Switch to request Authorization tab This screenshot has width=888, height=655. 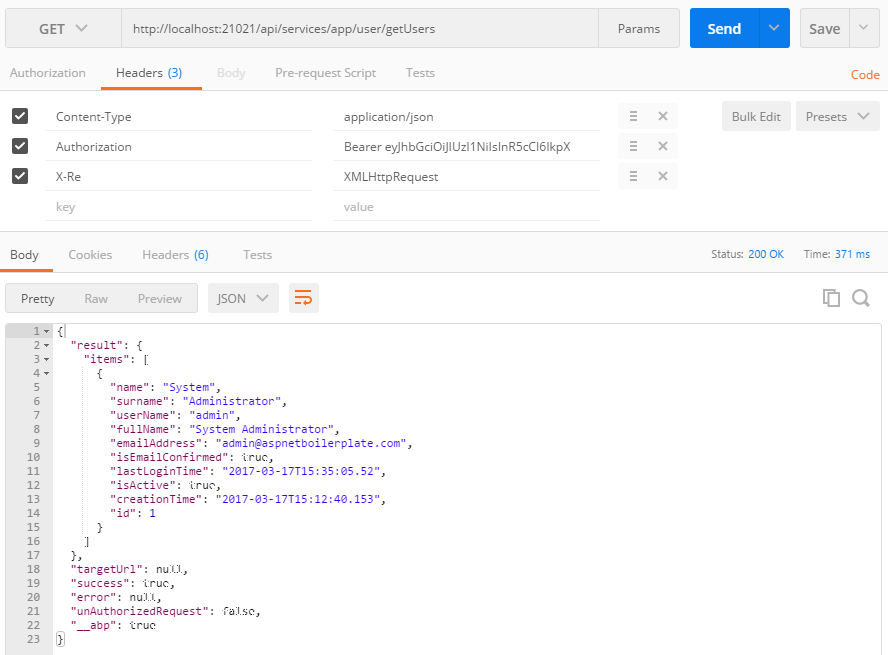[48, 73]
